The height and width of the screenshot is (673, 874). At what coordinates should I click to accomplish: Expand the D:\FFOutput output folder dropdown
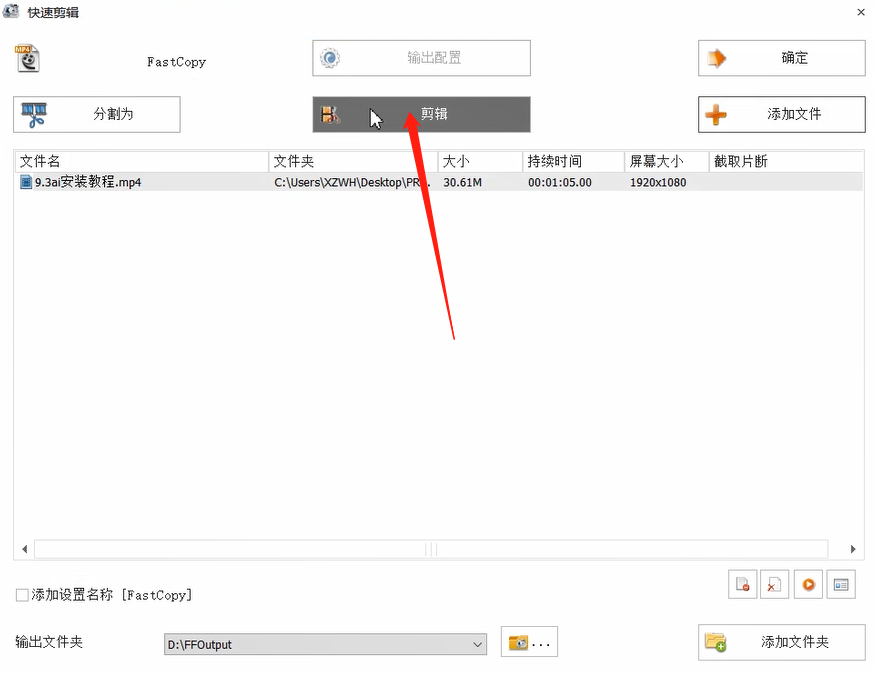point(477,644)
